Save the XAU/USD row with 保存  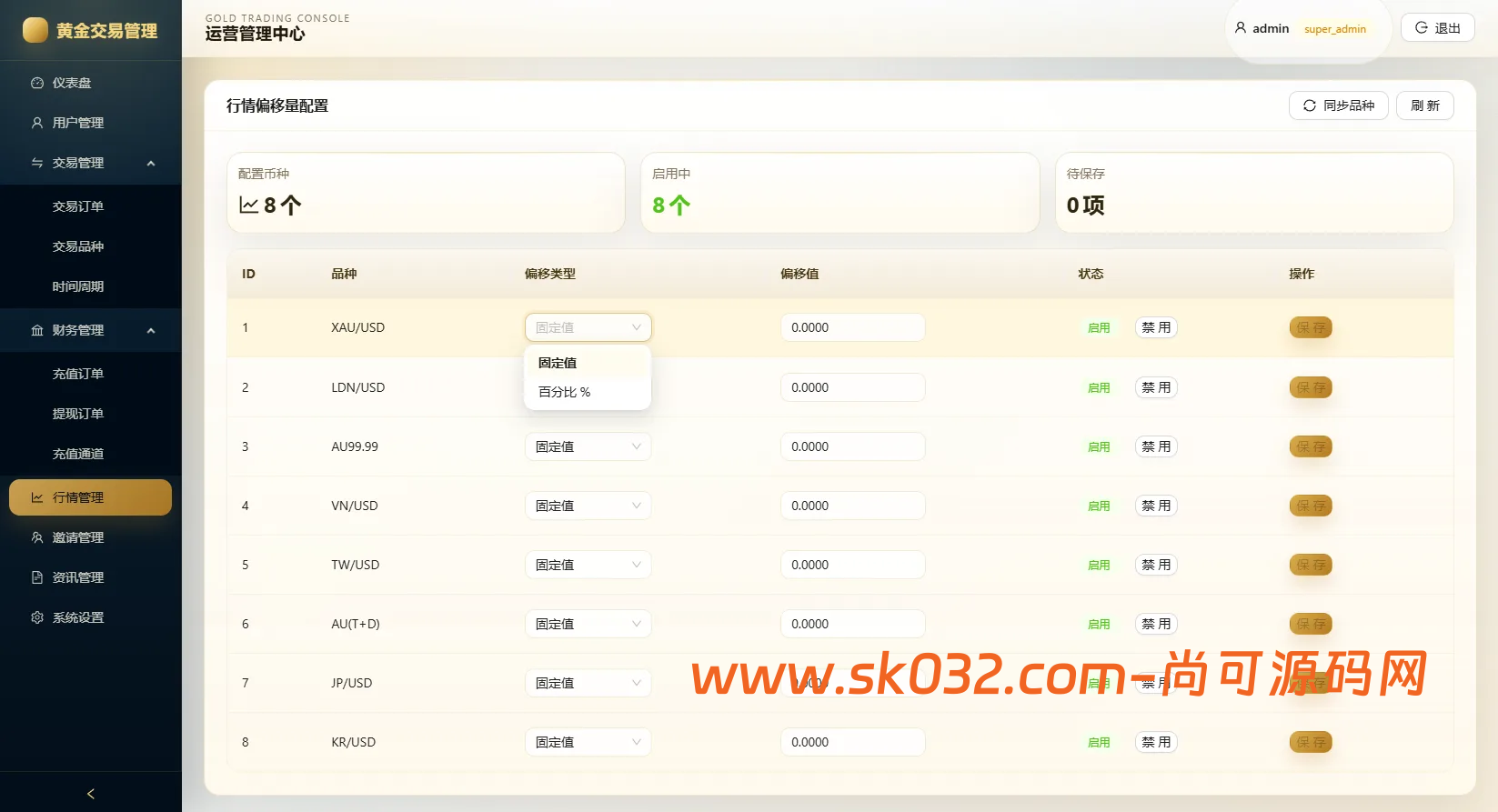pos(1311,327)
